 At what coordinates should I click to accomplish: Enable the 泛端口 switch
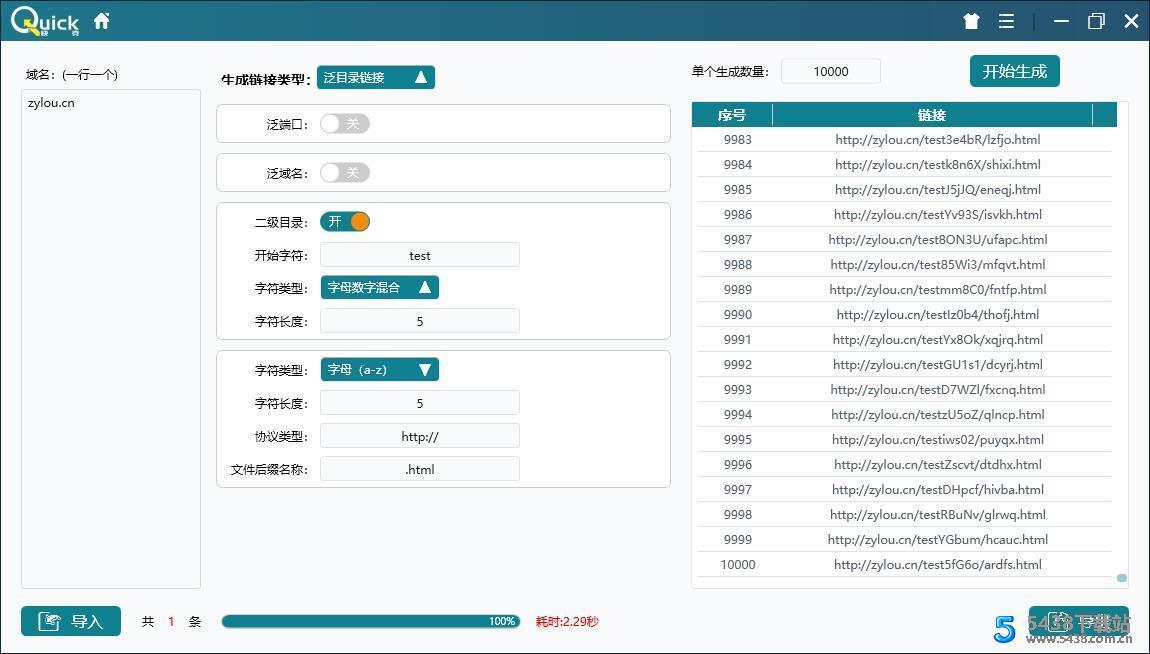[345, 123]
